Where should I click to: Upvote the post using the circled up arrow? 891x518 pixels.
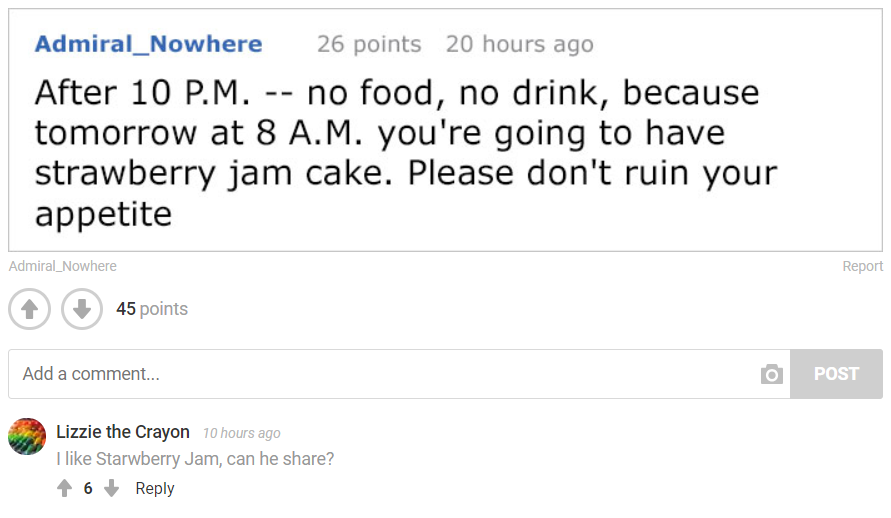(x=30, y=309)
